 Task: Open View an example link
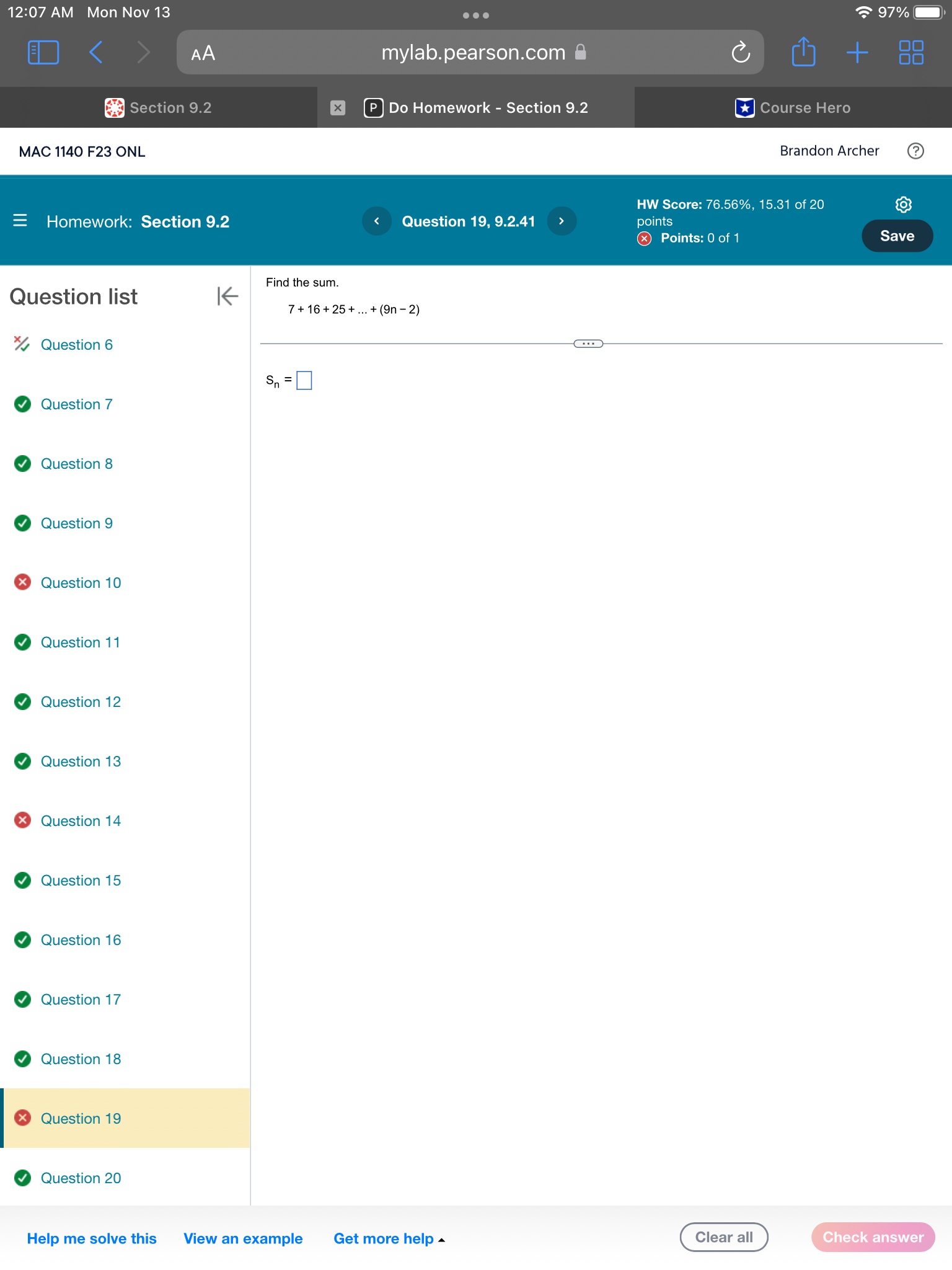click(x=243, y=1238)
